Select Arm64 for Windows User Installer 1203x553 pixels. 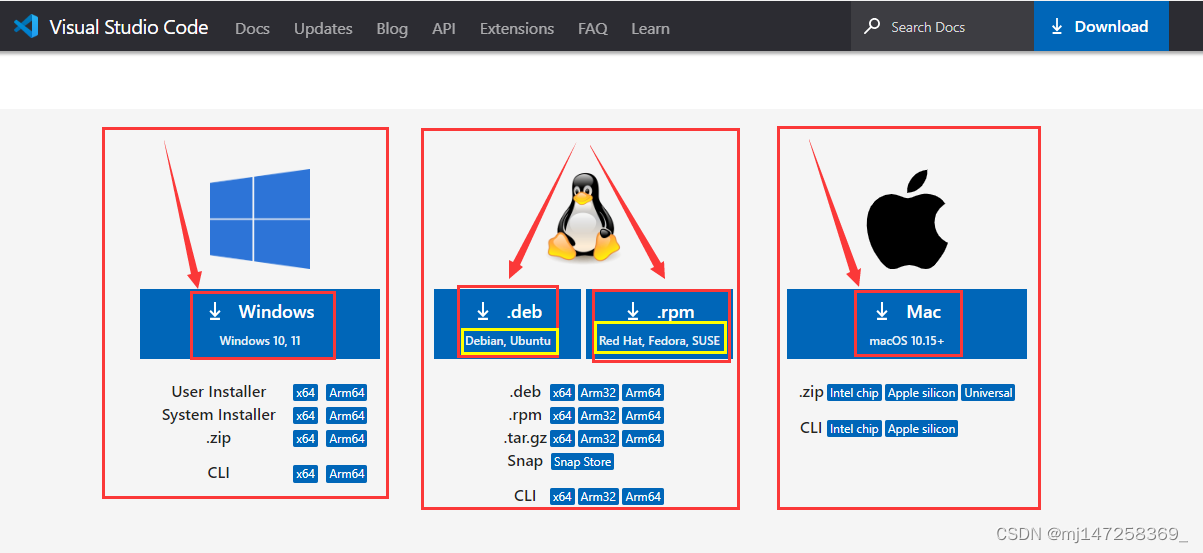[x=347, y=392]
